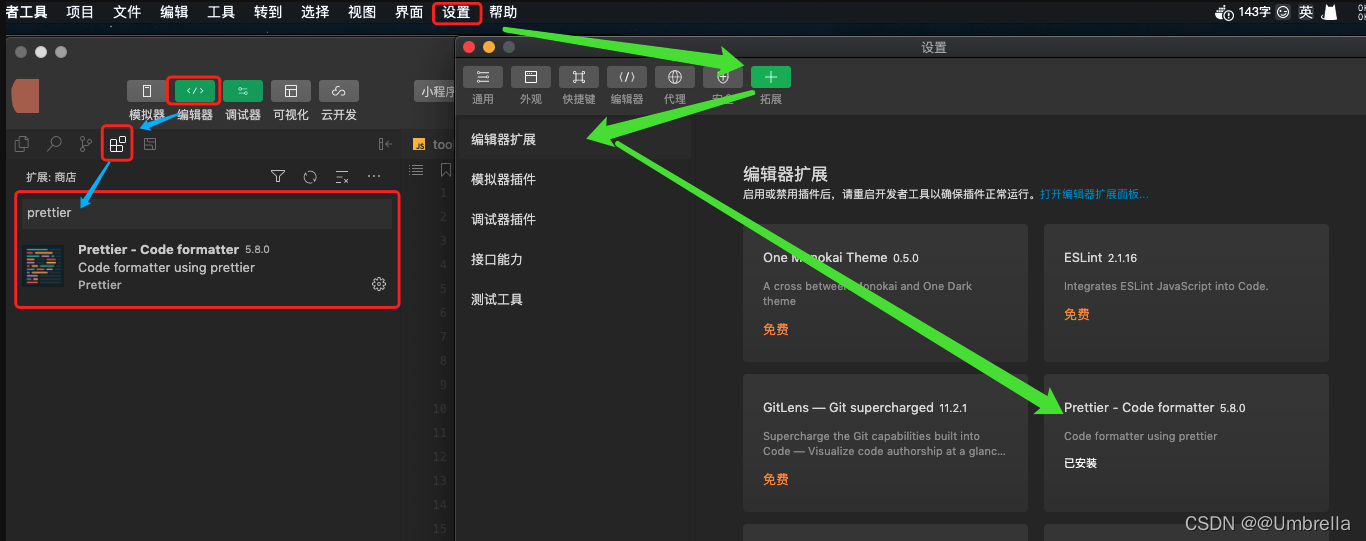Open the 项目 menu
Viewport: 1366px width, 541px height.
(80, 12)
